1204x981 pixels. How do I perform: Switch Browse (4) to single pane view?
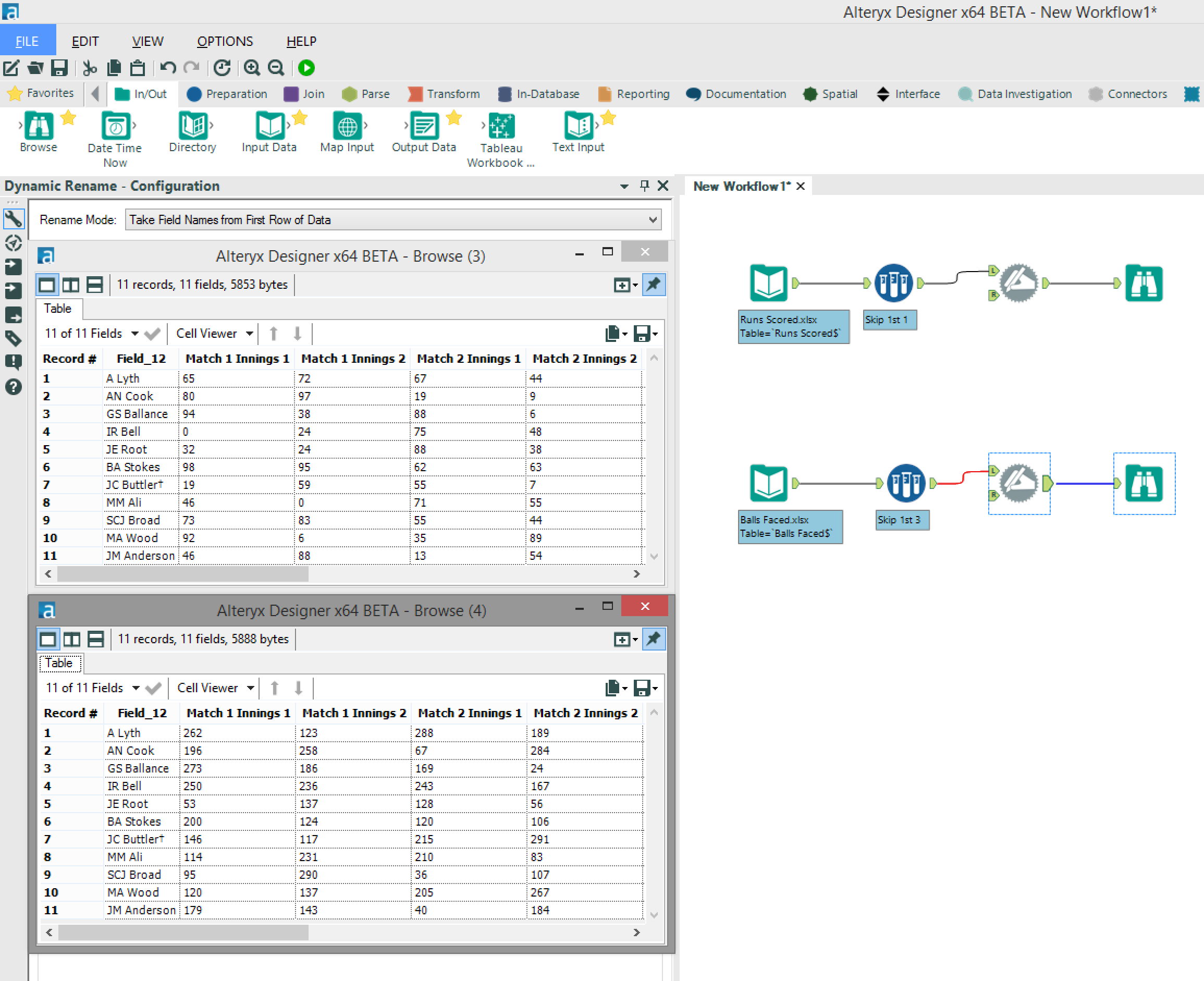point(48,639)
